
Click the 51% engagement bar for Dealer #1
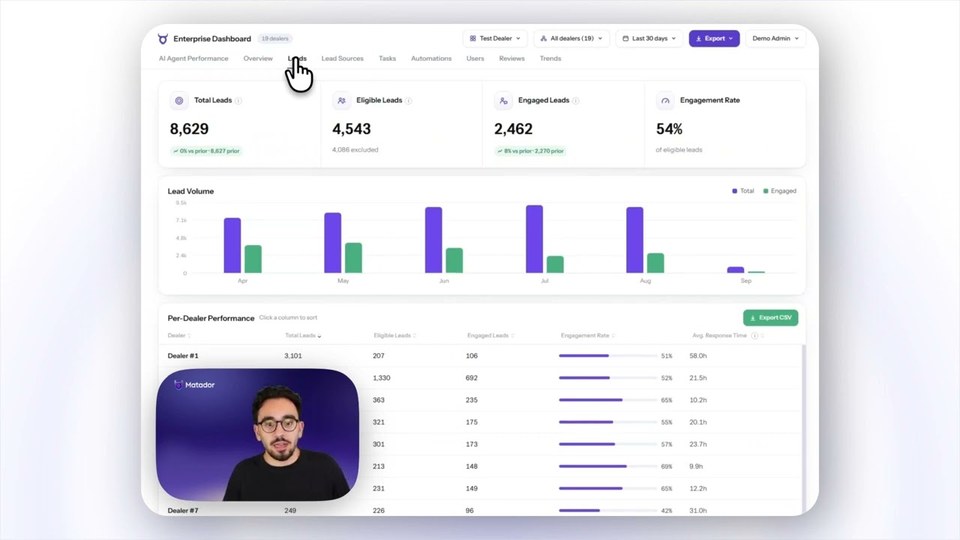608,356
